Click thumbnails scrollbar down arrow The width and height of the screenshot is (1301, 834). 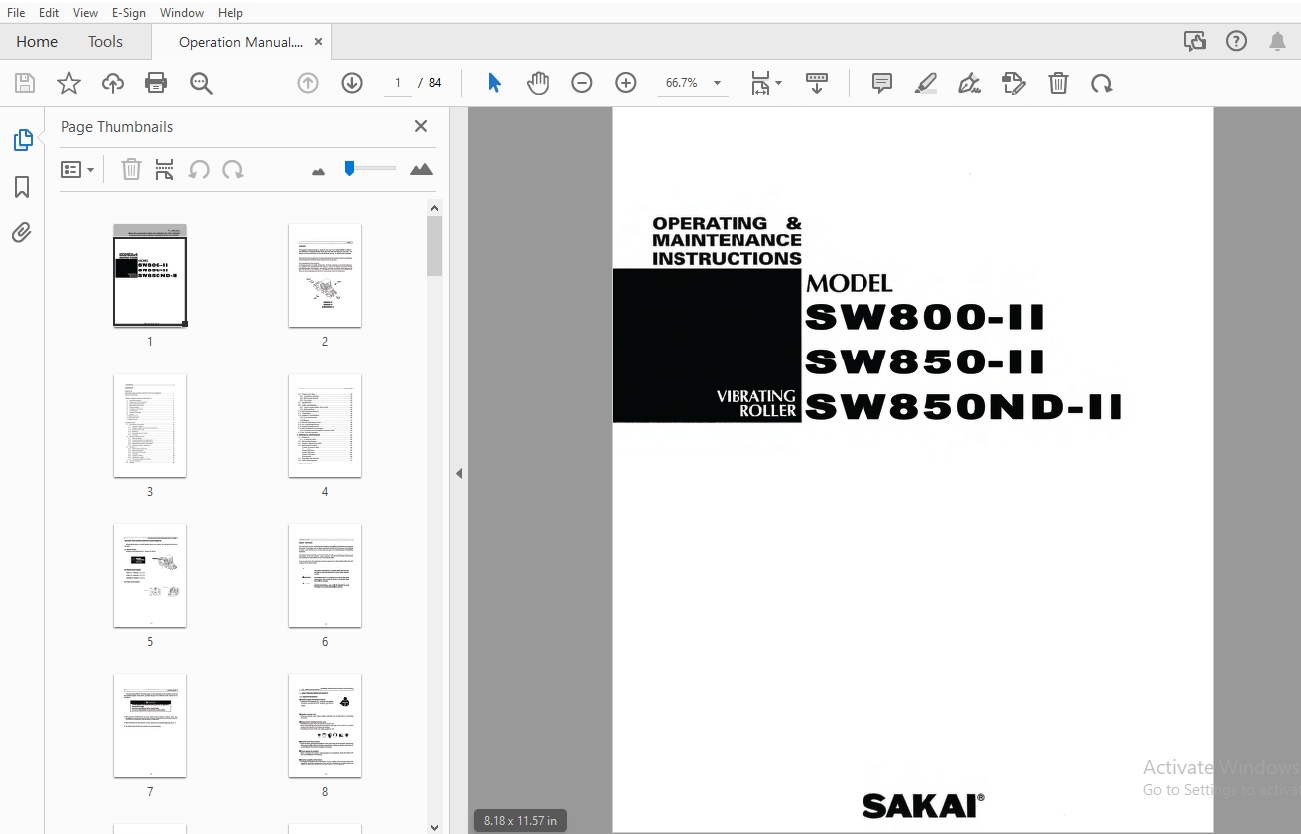(x=434, y=827)
